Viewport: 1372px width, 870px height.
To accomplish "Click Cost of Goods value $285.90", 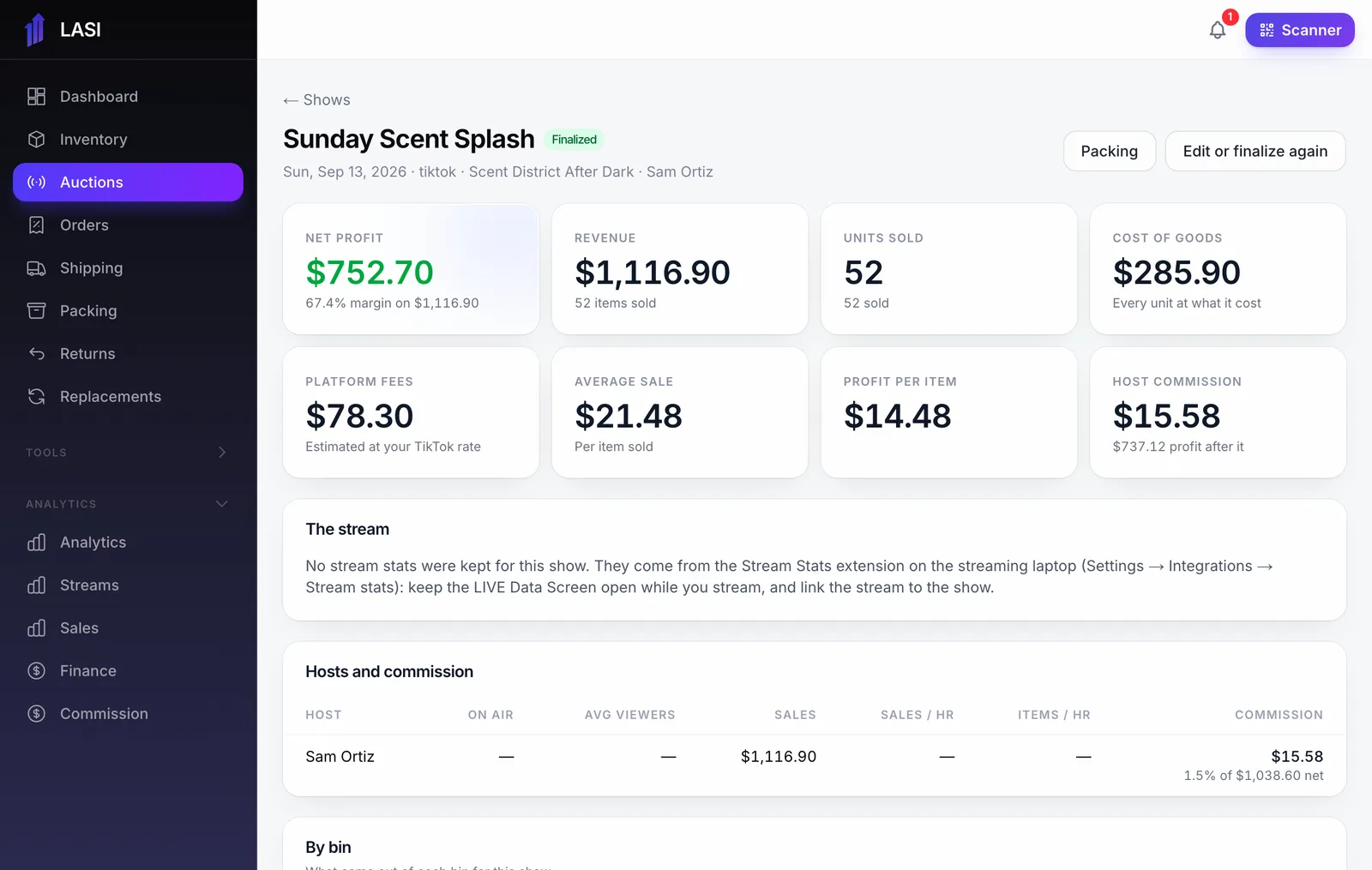I will click(x=1176, y=273).
